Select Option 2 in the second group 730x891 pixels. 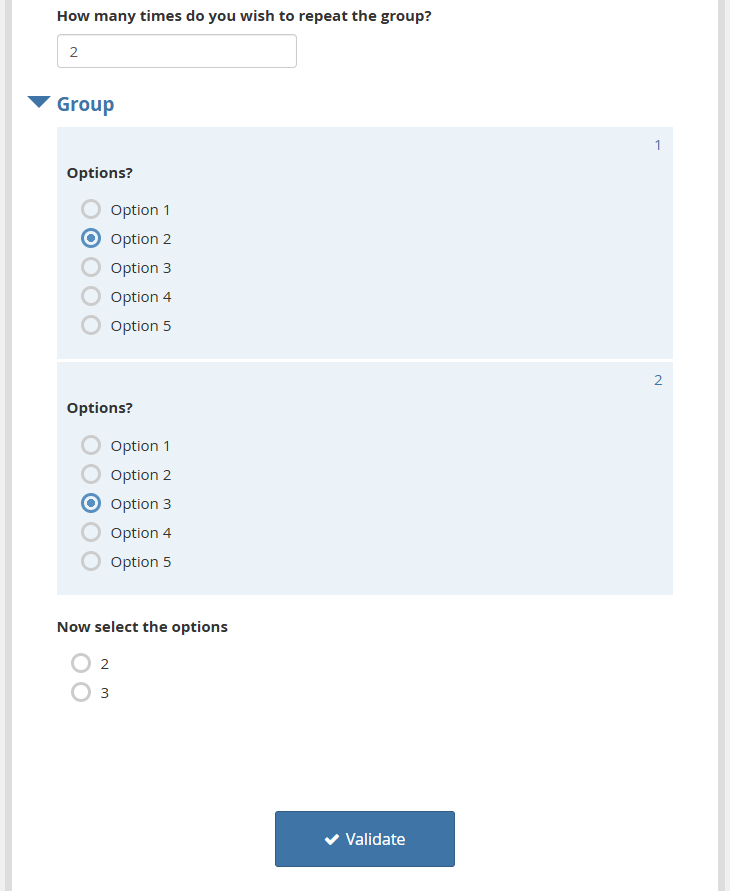click(x=90, y=474)
